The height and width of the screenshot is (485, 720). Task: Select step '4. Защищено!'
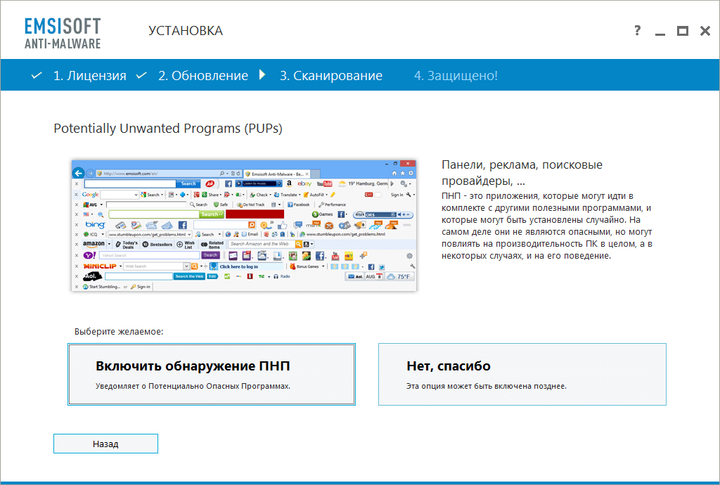(x=456, y=75)
